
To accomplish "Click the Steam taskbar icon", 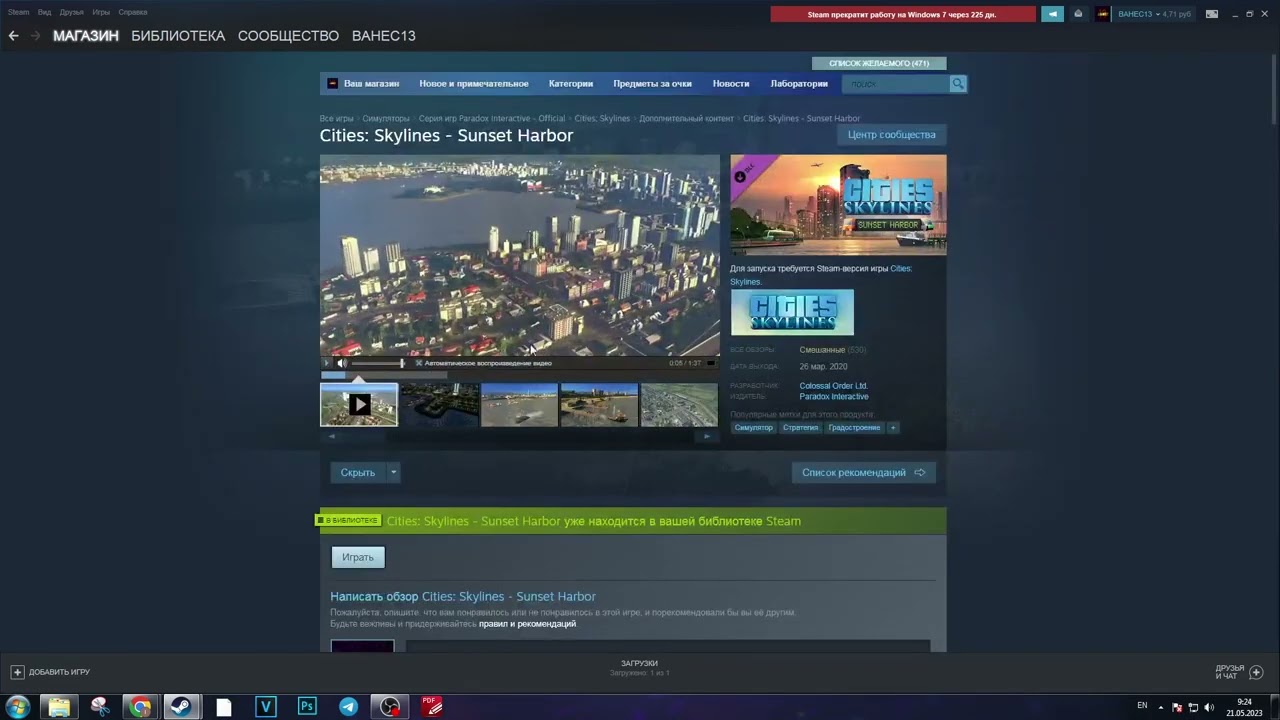I will point(182,707).
